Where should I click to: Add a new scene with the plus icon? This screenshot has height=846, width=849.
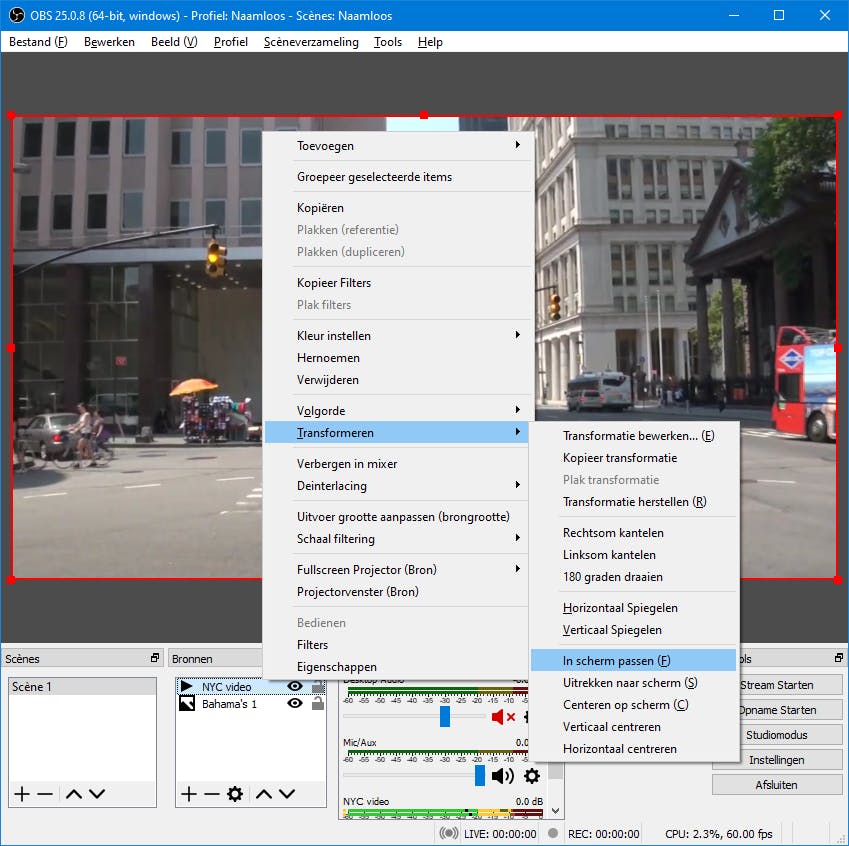tap(21, 794)
